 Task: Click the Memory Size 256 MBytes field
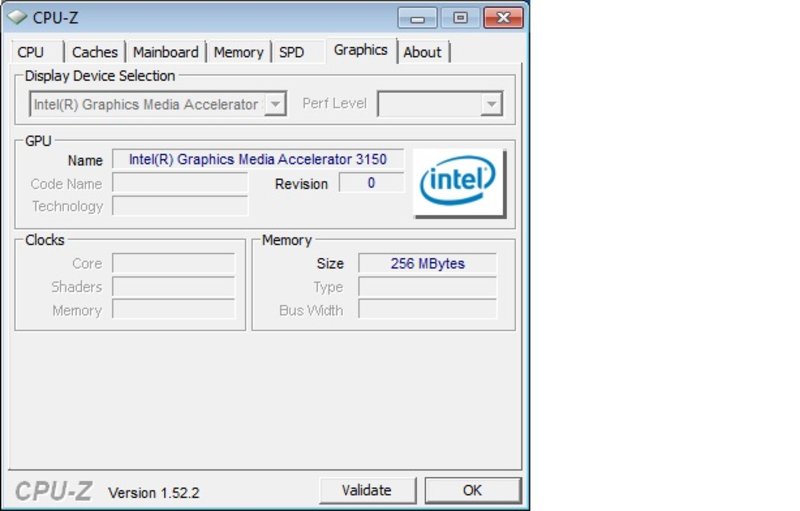coord(428,263)
